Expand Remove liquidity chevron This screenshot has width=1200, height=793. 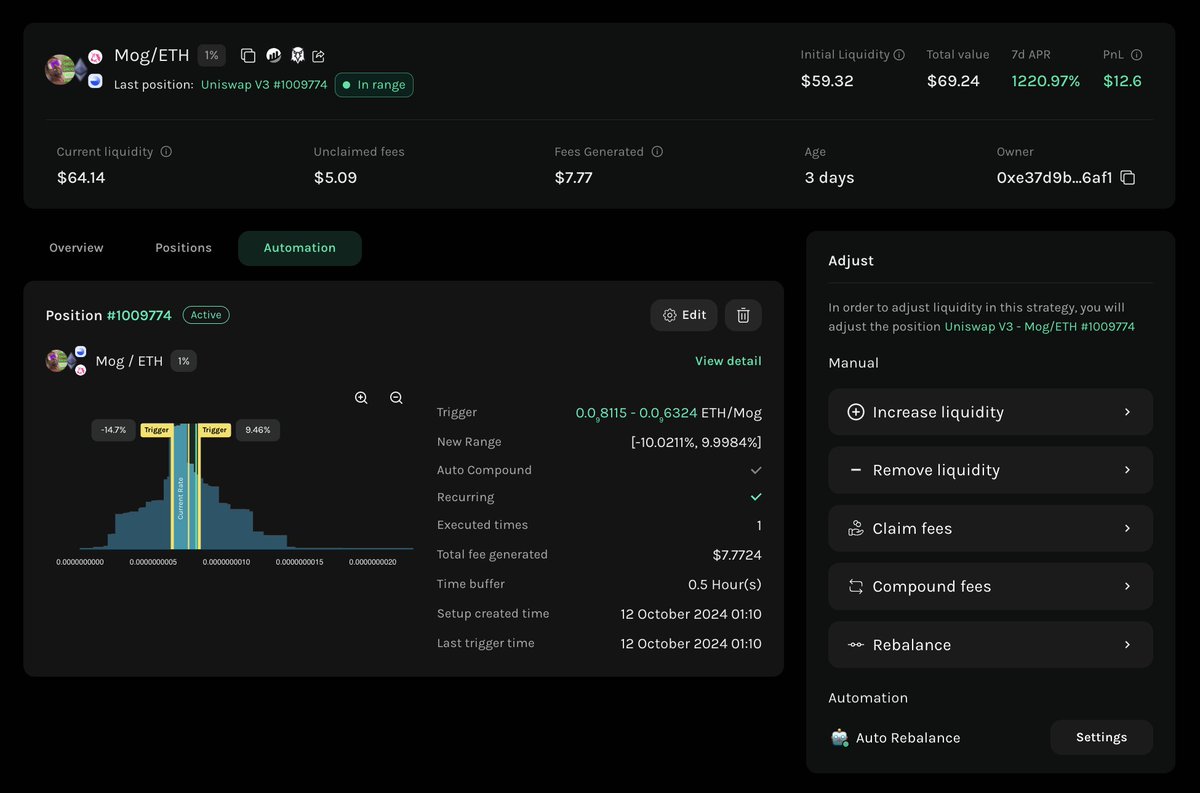pyautogui.click(x=1127, y=470)
